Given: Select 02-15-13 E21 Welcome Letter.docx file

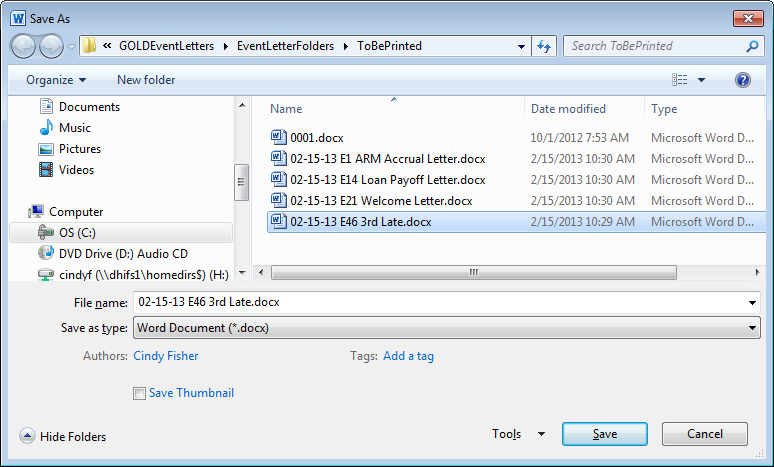Looking at the screenshot, I should [x=381, y=201].
